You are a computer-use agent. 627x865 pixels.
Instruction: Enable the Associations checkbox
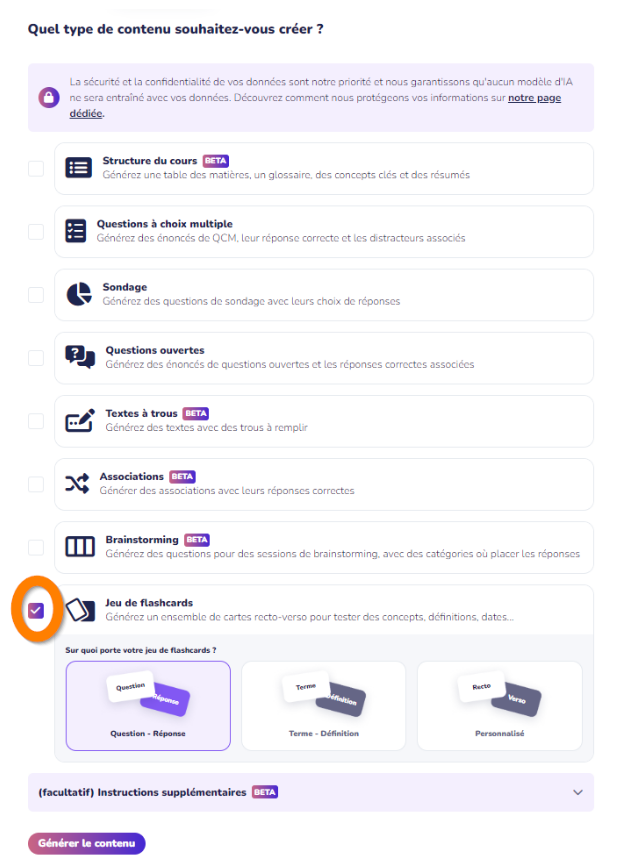click(x=36, y=484)
